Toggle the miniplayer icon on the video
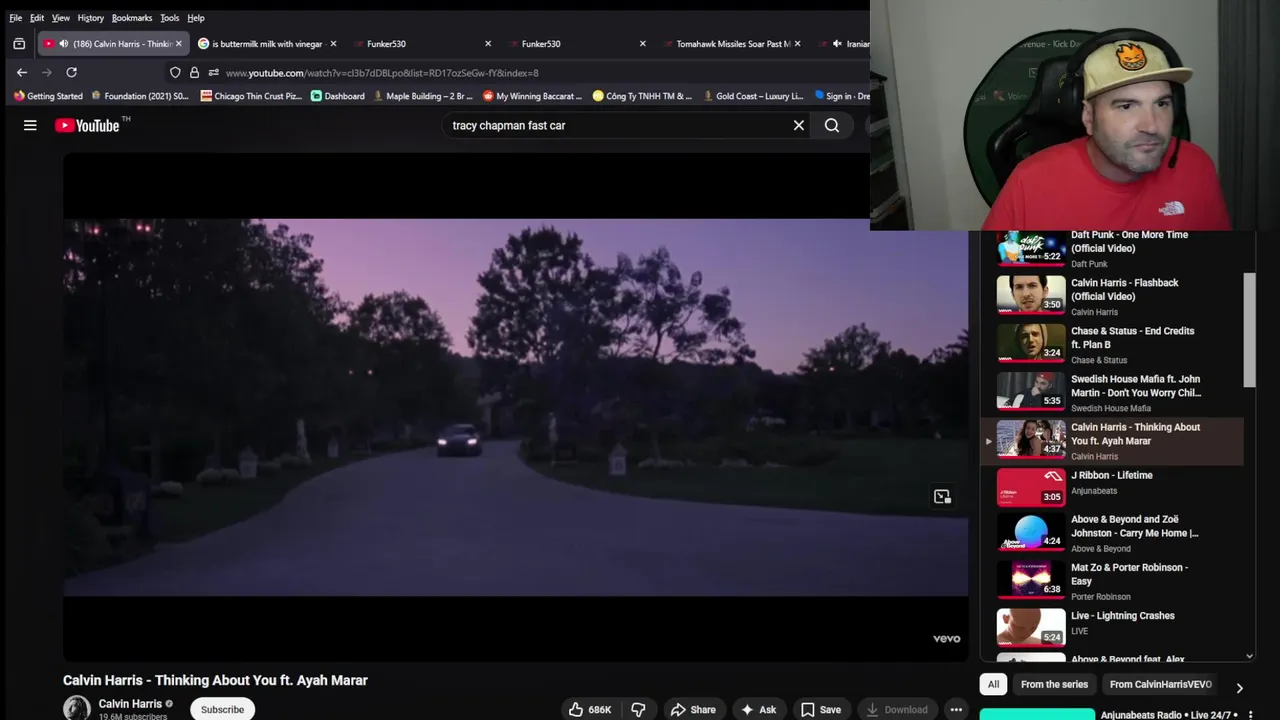 coord(942,496)
